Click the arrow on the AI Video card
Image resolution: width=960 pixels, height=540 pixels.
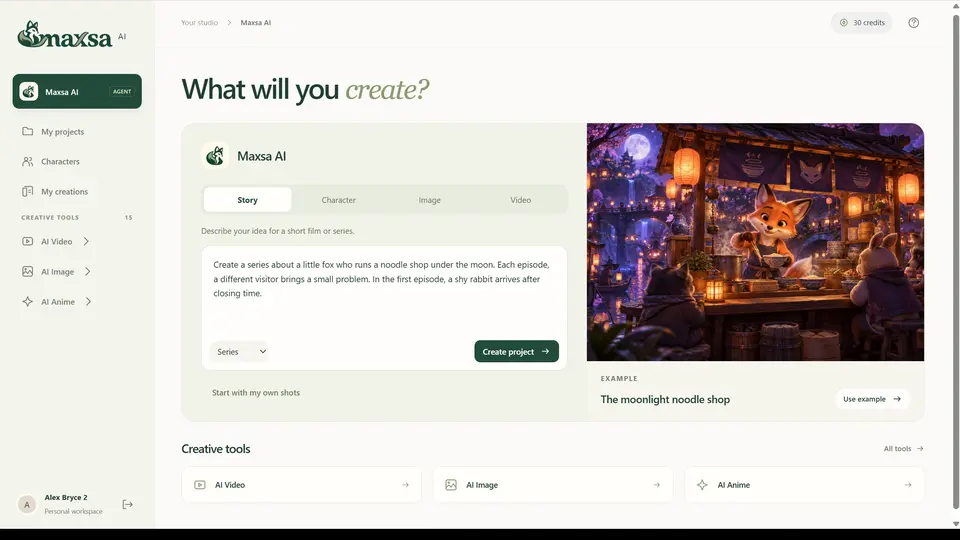[x=405, y=485]
